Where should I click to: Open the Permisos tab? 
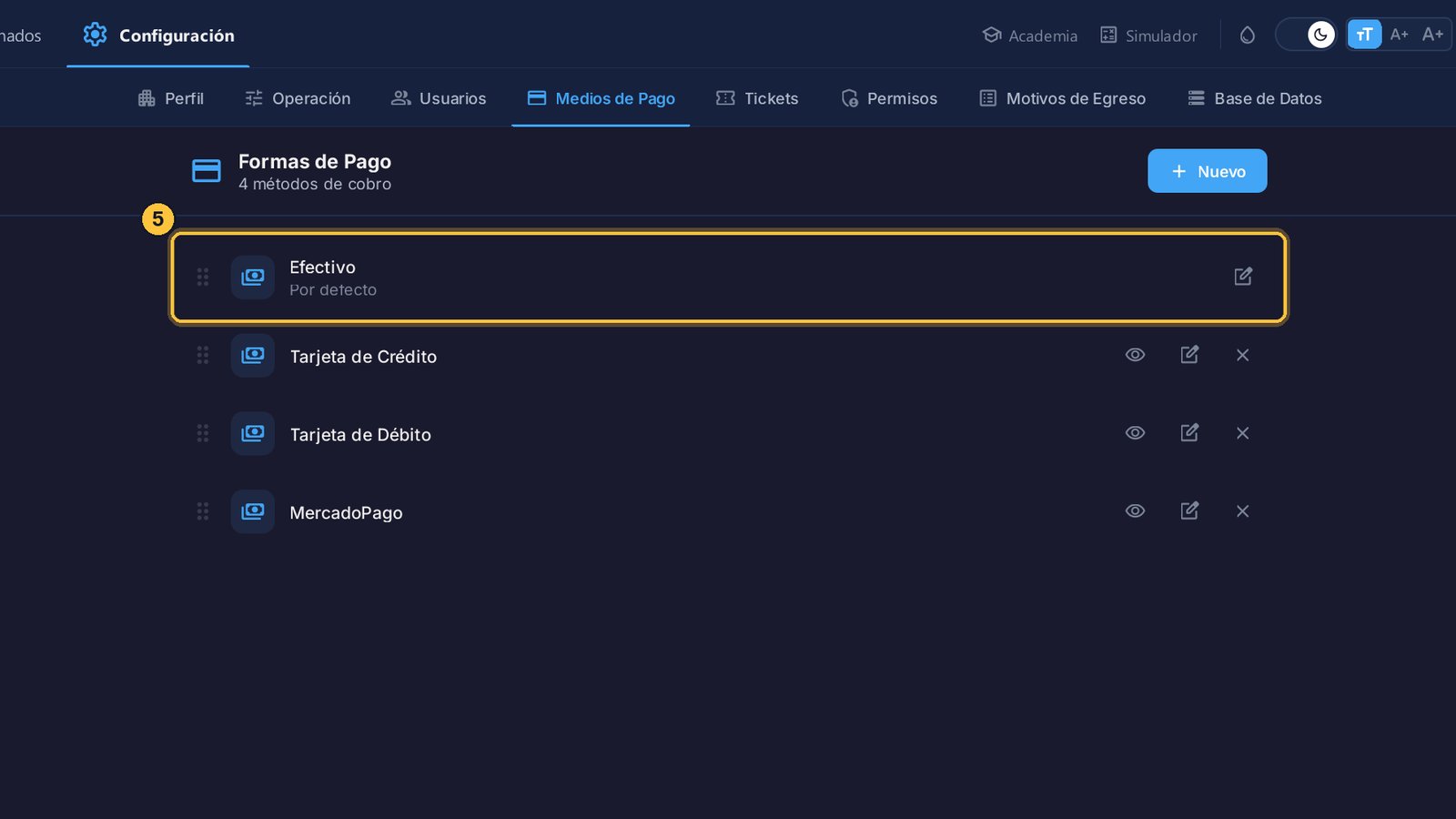tap(889, 98)
